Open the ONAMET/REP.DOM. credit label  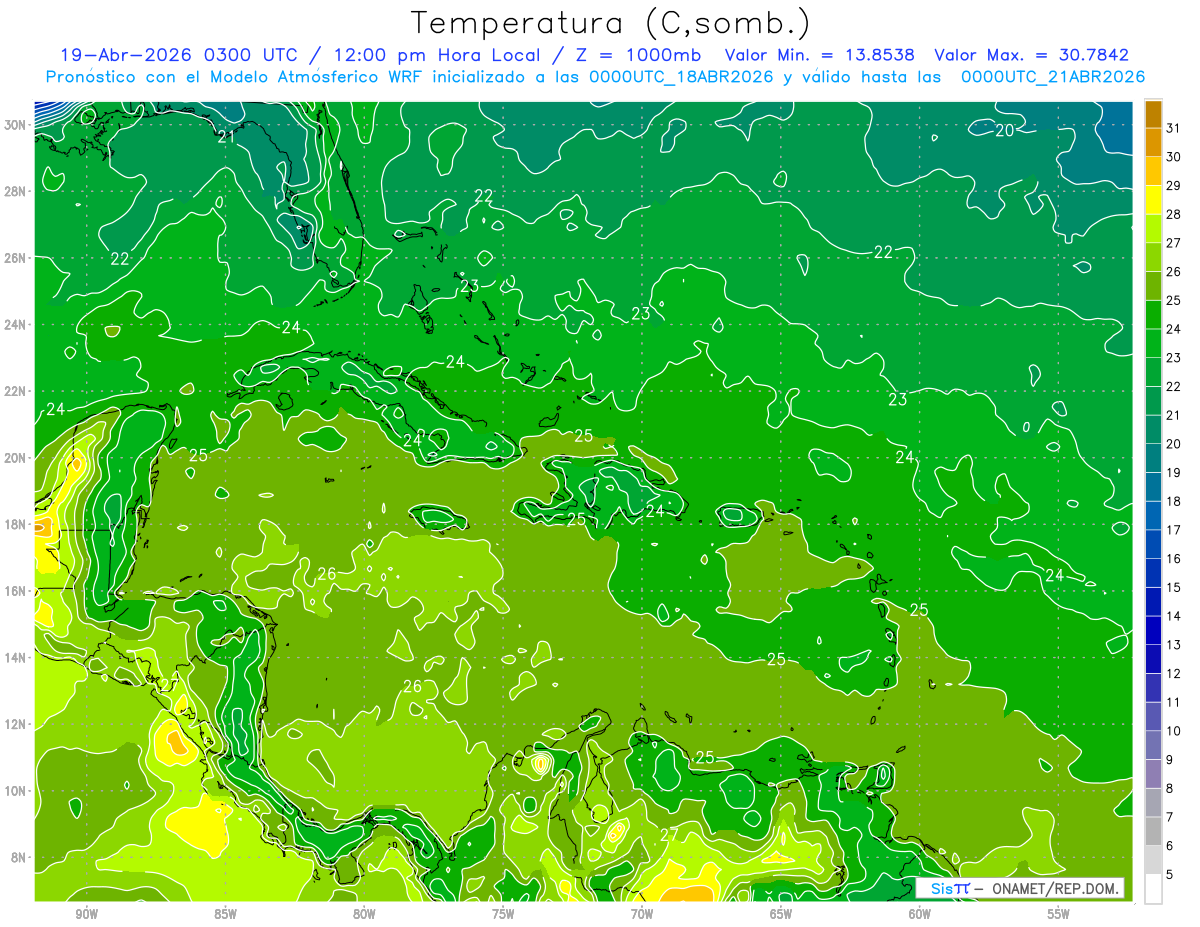point(1055,888)
